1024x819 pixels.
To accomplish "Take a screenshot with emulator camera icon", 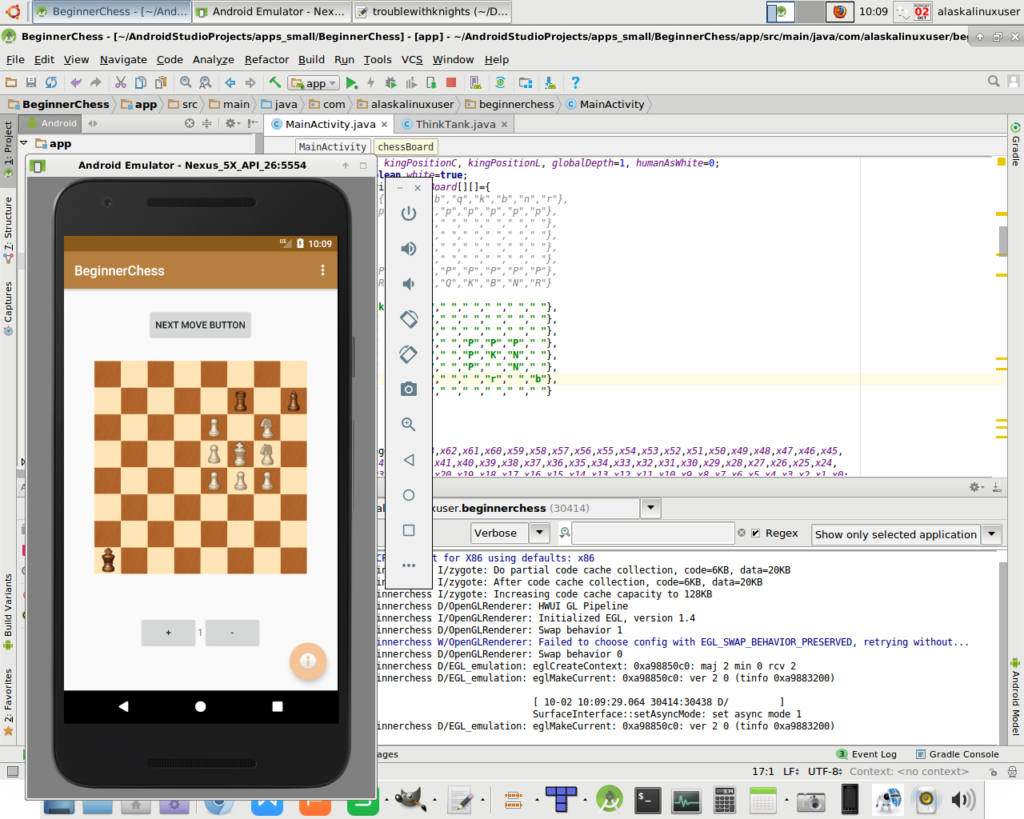I will pos(408,389).
